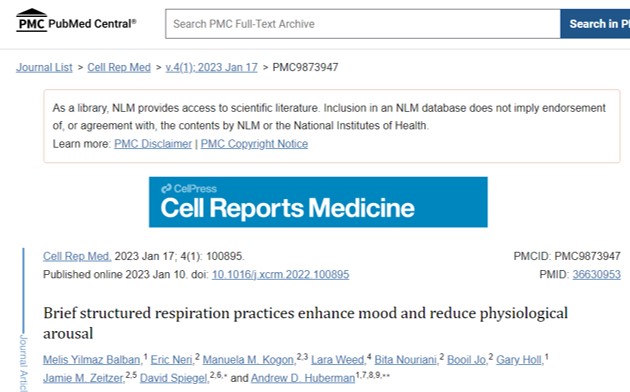This screenshot has height=392, width=630.
Task: Select author Eric Neri
Action: 172,360
